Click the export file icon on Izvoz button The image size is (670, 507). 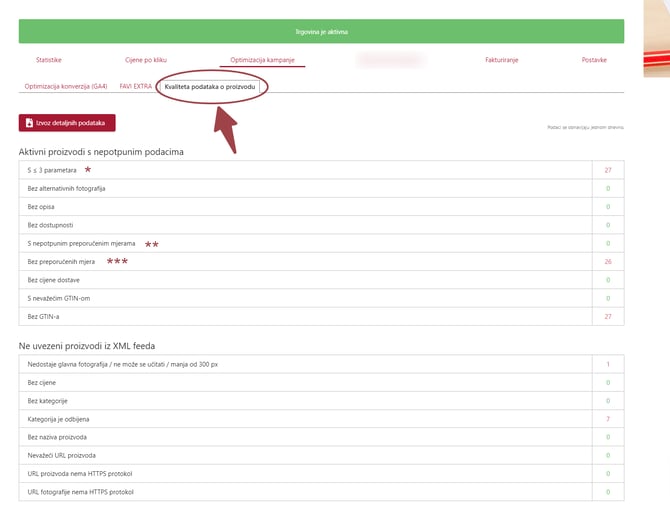click(29, 123)
